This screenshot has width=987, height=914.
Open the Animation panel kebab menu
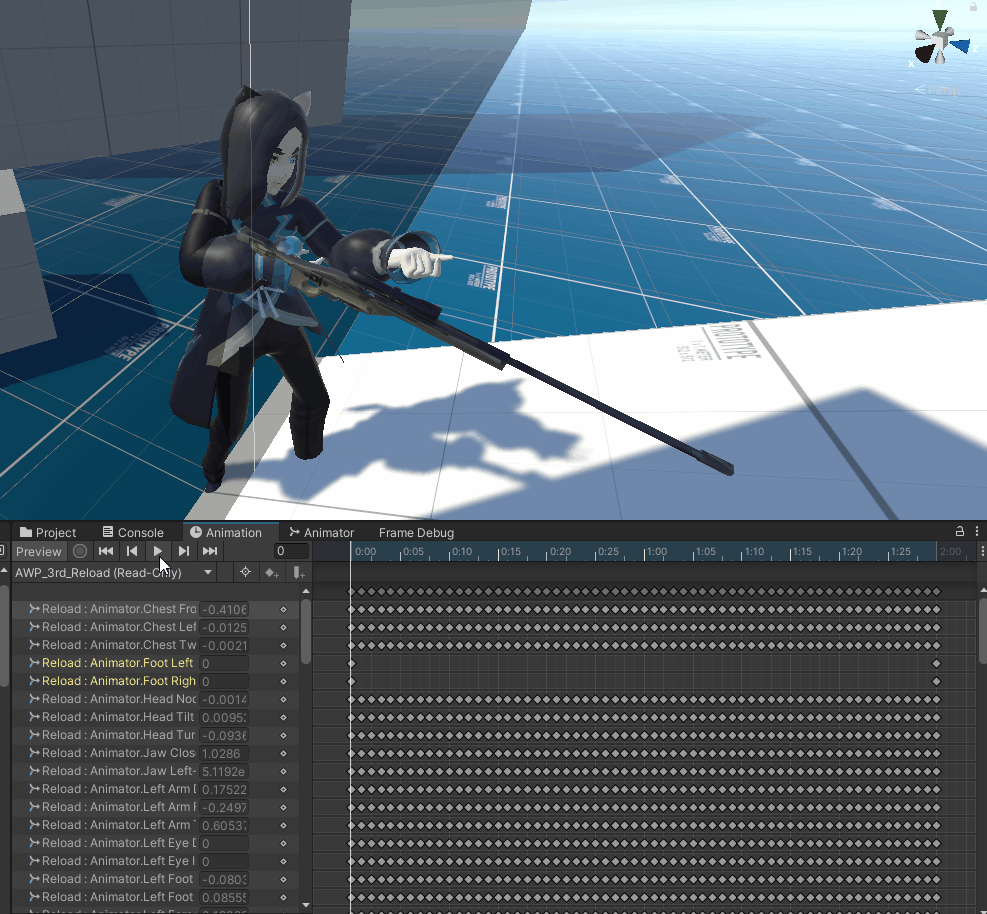click(976, 532)
